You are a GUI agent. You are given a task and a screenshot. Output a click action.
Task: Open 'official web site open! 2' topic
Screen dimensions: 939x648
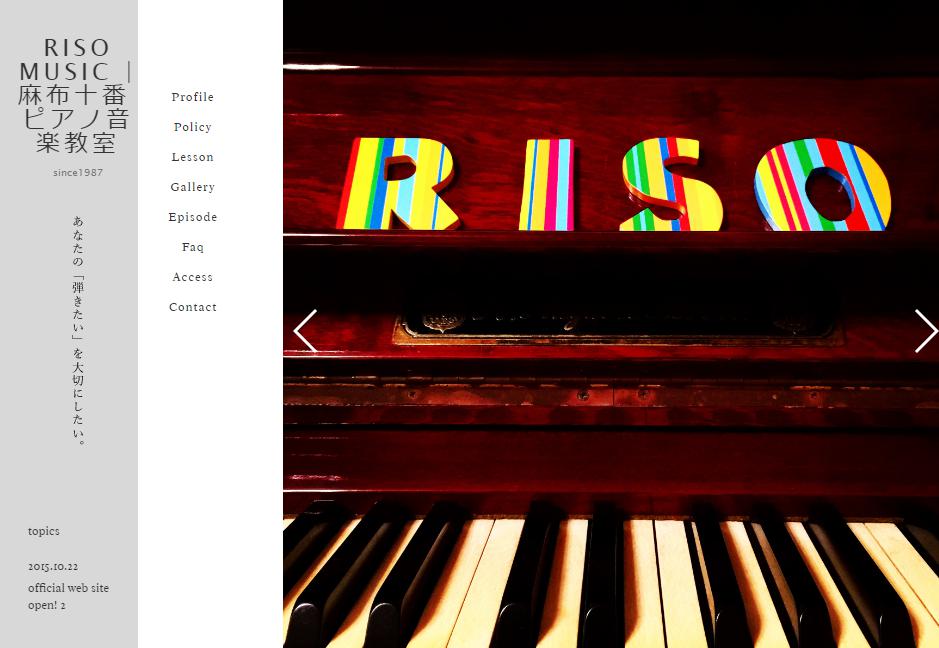point(68,596)
